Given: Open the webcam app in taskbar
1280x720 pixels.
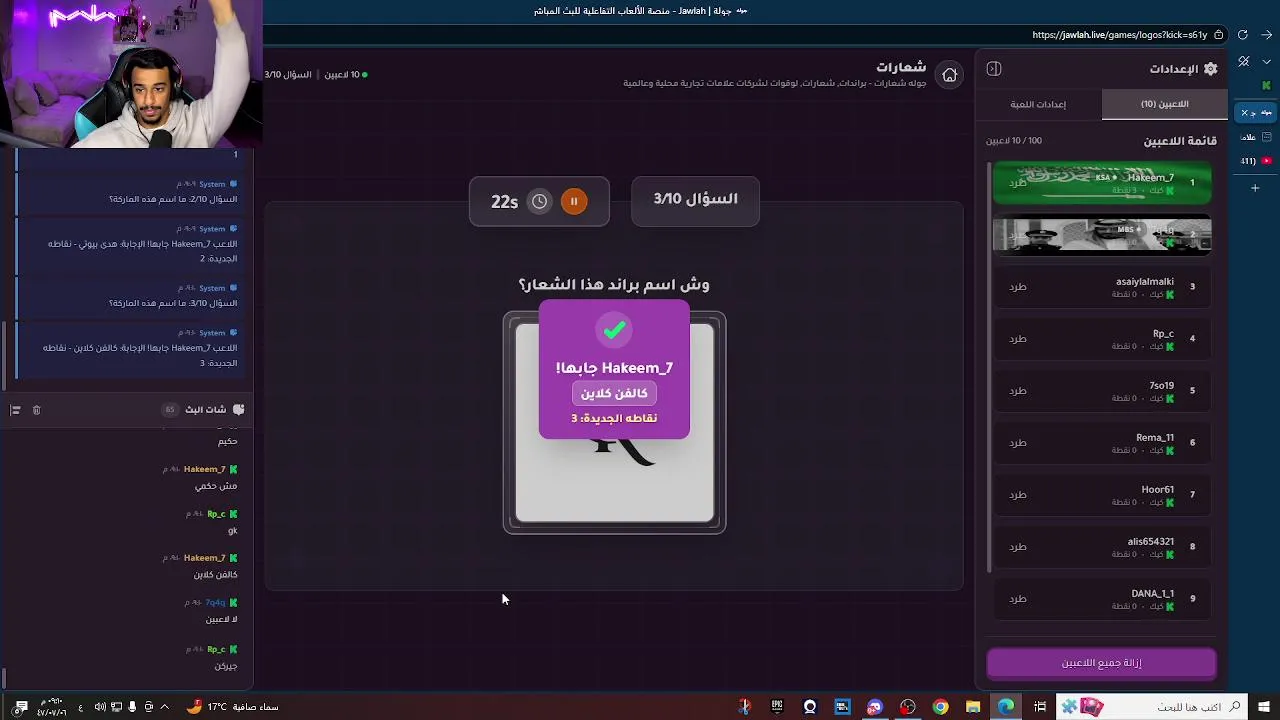Looking at the screenshot, I should [x=810, y=707].
